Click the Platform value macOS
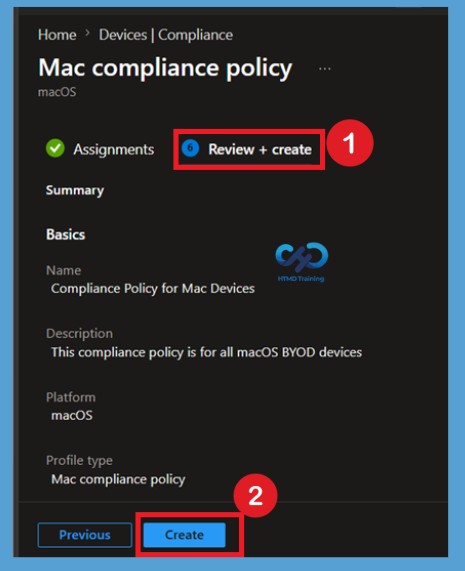 [x=72, y=415]
